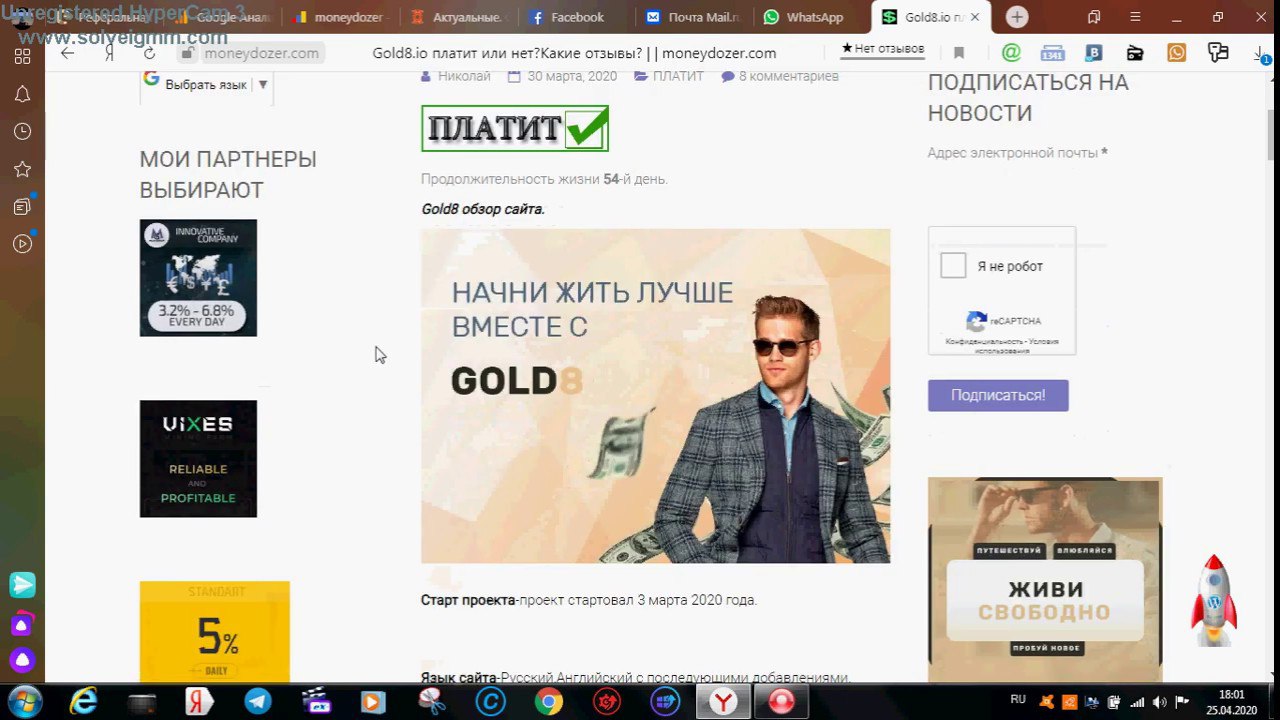Open the GOLD8 main banner image
This screenshot has width=1280, height=720.
[x=655, y=396]
